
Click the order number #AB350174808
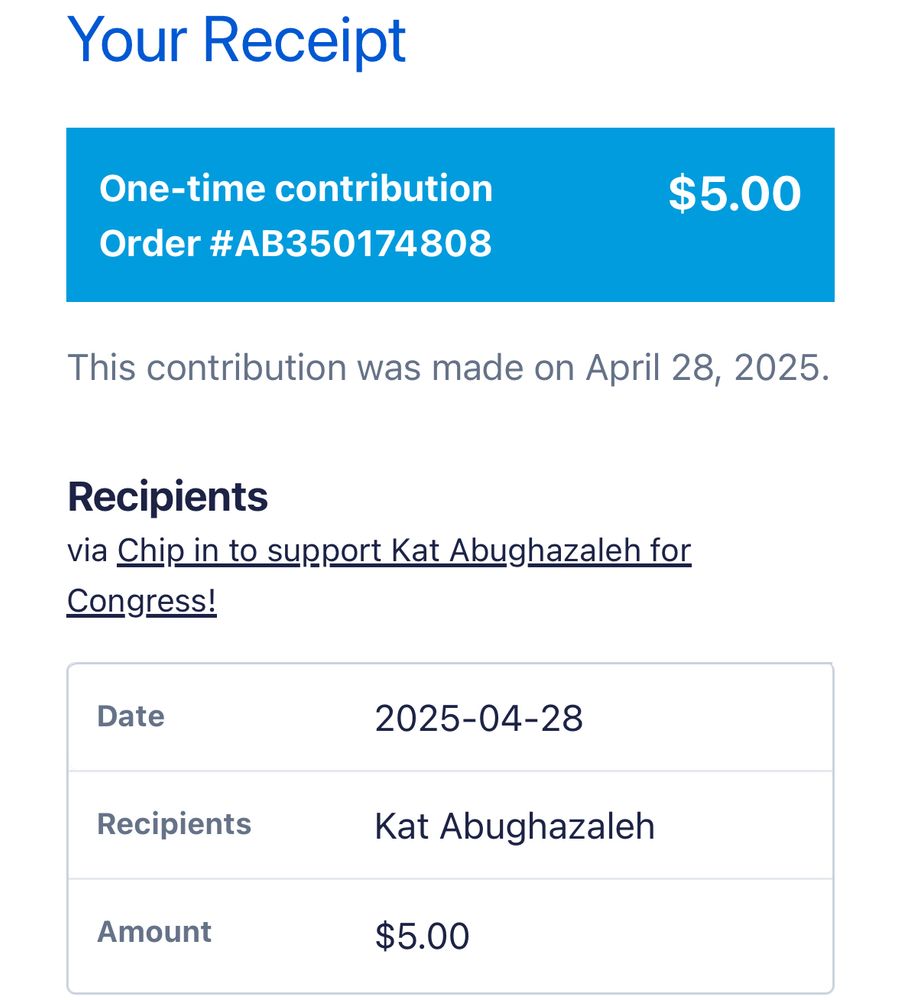tap(350, 243)
